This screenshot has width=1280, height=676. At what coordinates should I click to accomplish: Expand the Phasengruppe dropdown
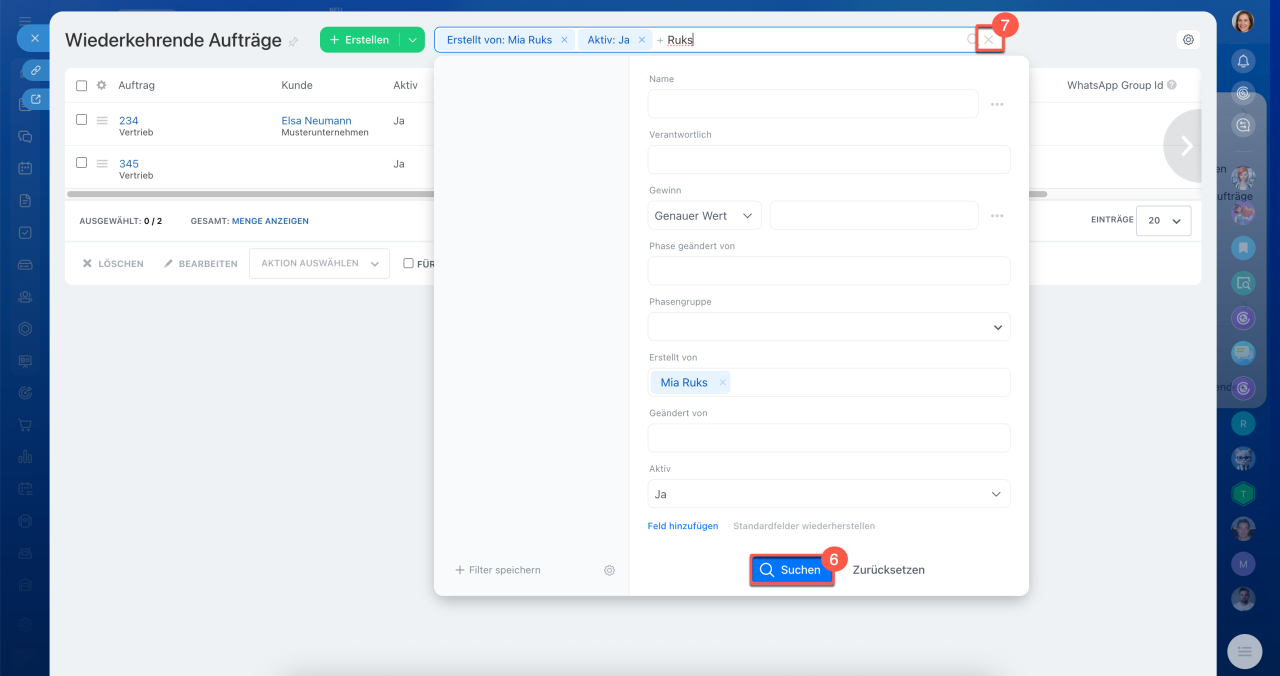(829, 327)
